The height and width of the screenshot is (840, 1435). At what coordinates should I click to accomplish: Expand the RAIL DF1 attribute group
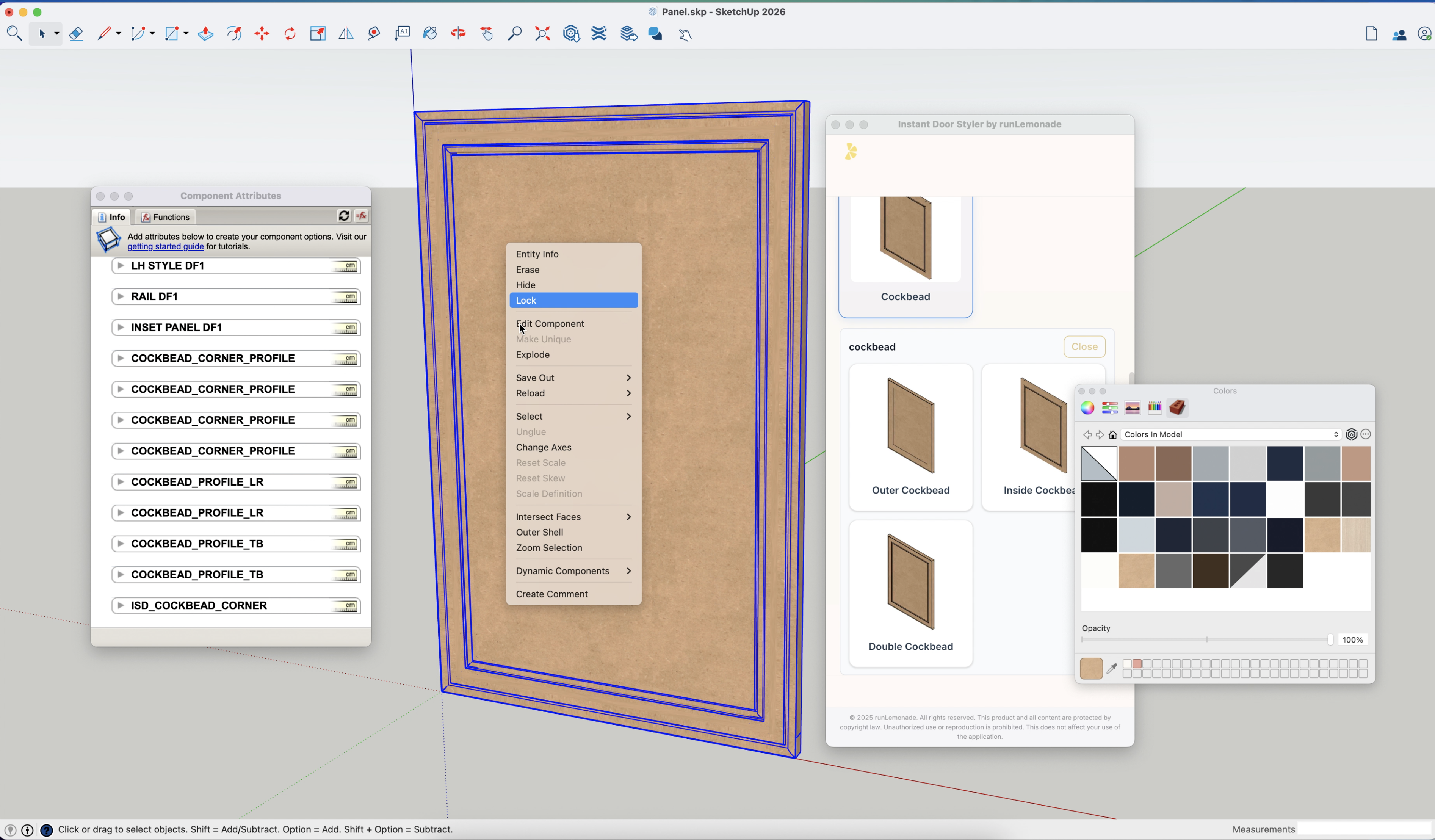tap(120, 296)
